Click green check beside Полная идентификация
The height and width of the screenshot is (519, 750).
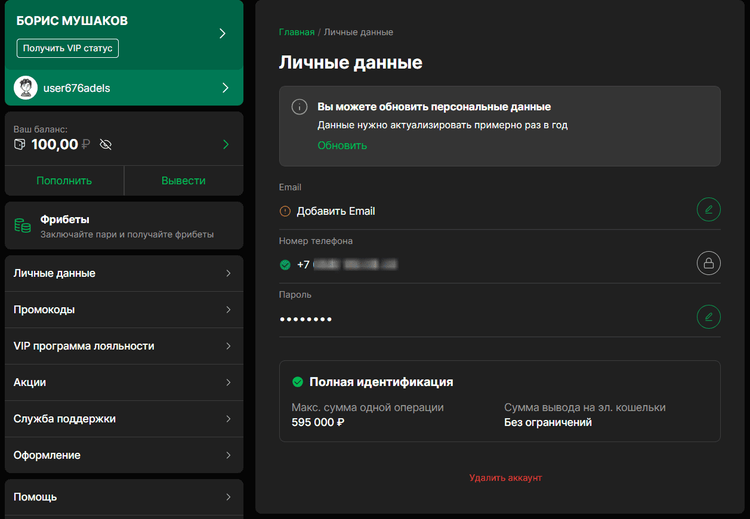coord(298,382)
